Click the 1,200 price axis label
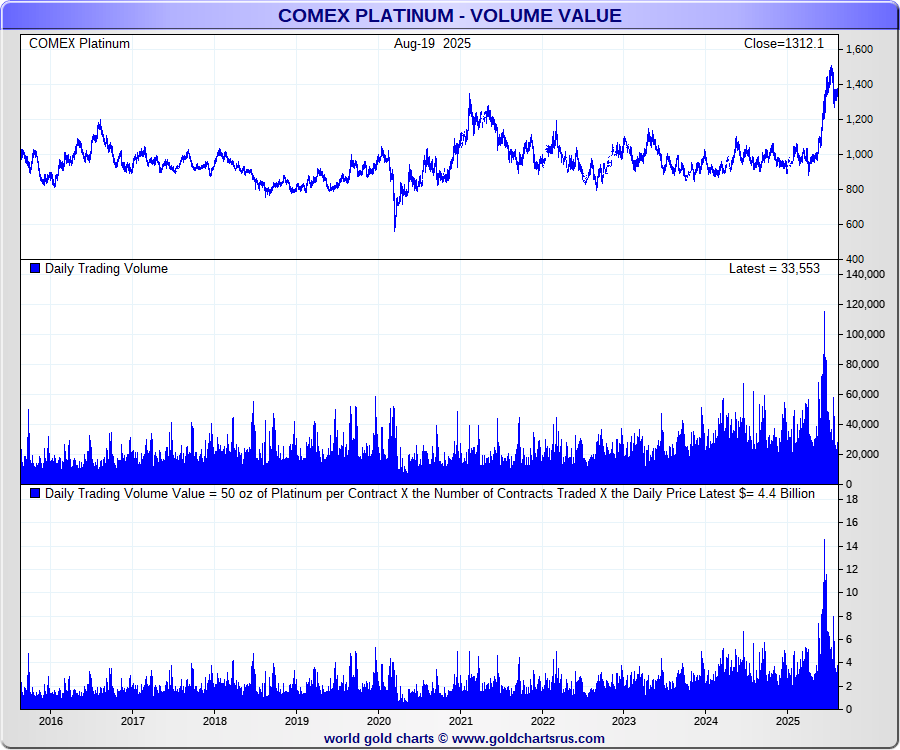This screenshot has width=900, height=750. (859, 119)
